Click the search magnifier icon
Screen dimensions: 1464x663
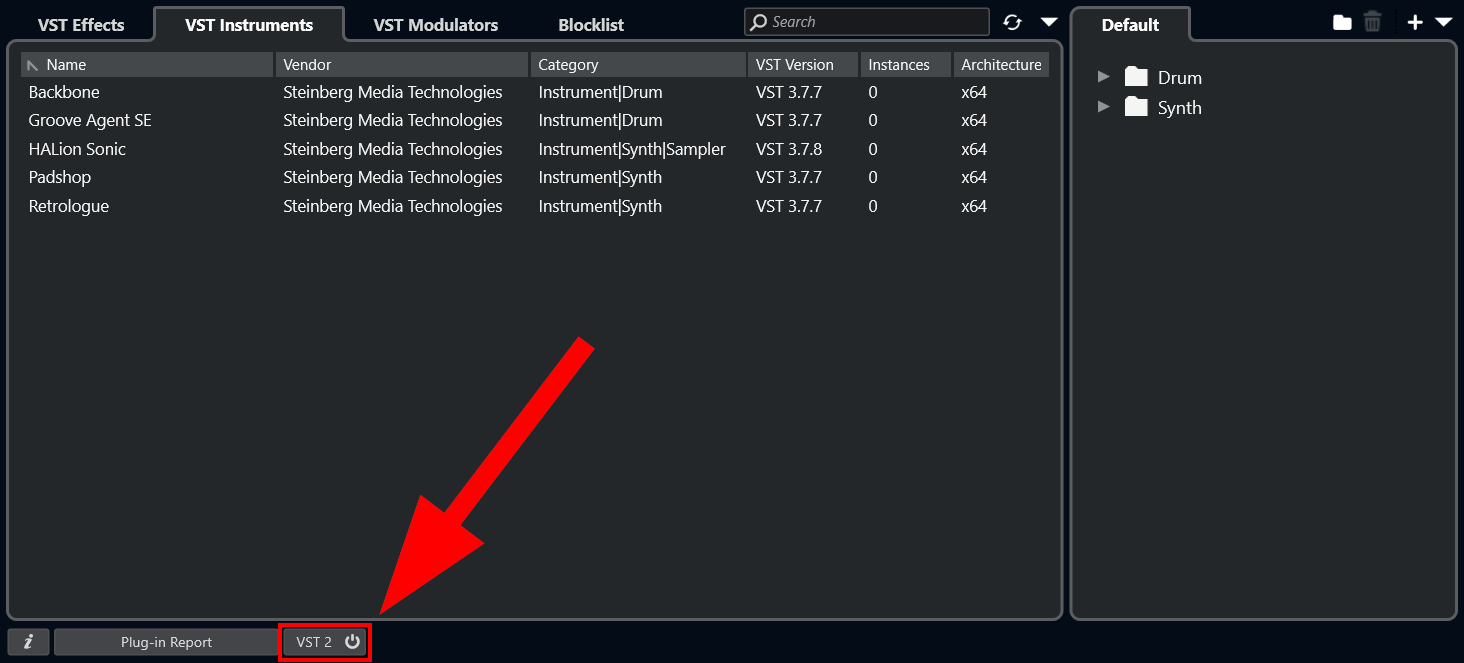[758, 21]
